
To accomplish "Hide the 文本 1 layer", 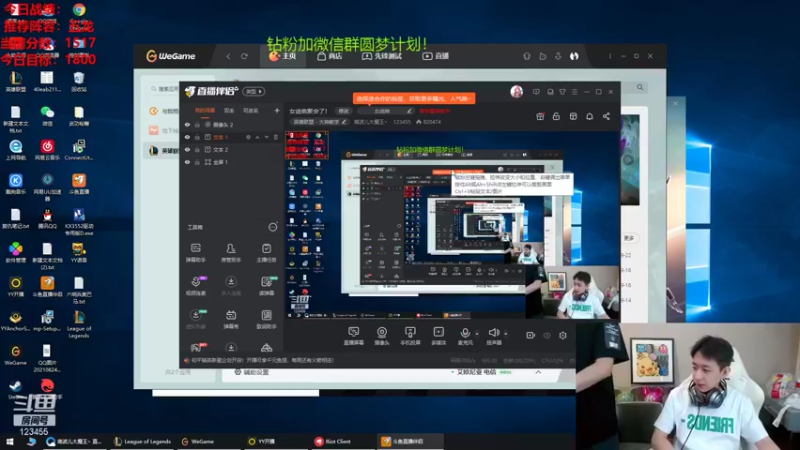I will tap(187, 137).
